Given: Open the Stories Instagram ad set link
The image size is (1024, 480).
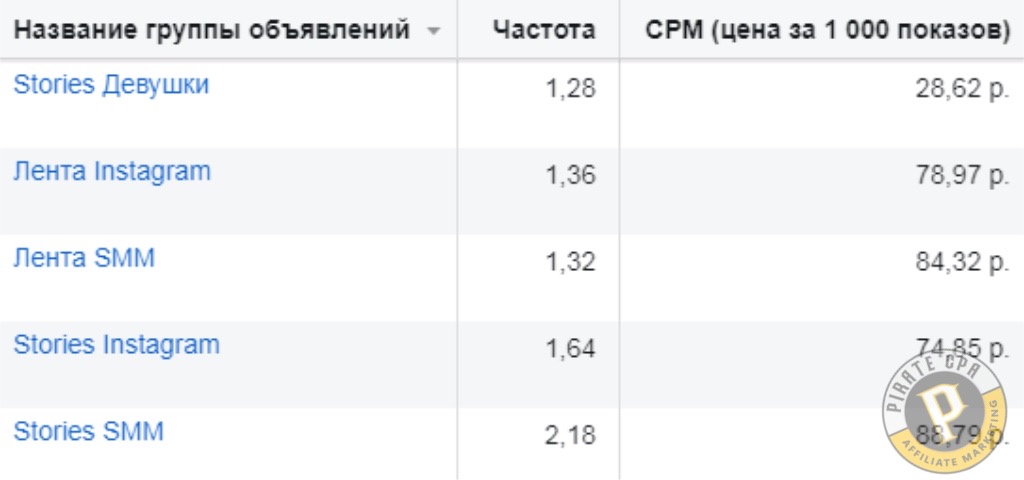Looking at the screenshot, I should point(116,345).
